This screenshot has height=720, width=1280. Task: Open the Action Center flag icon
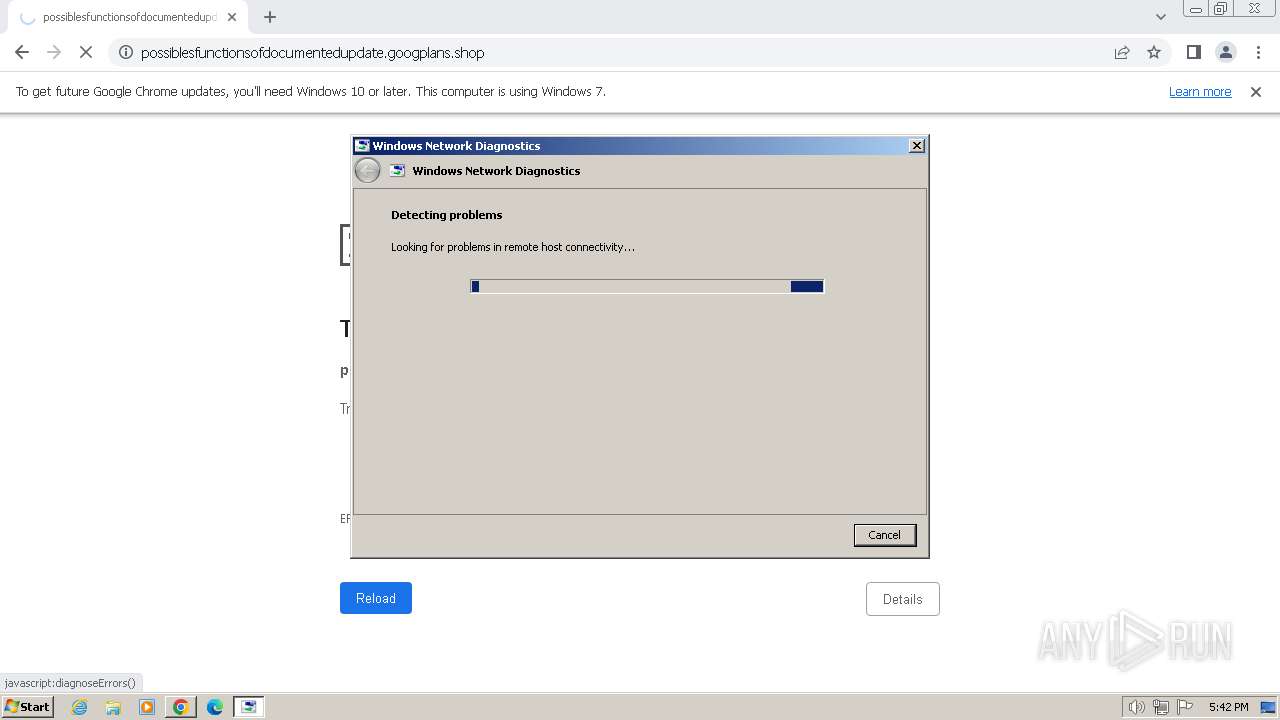point(1185,707)
